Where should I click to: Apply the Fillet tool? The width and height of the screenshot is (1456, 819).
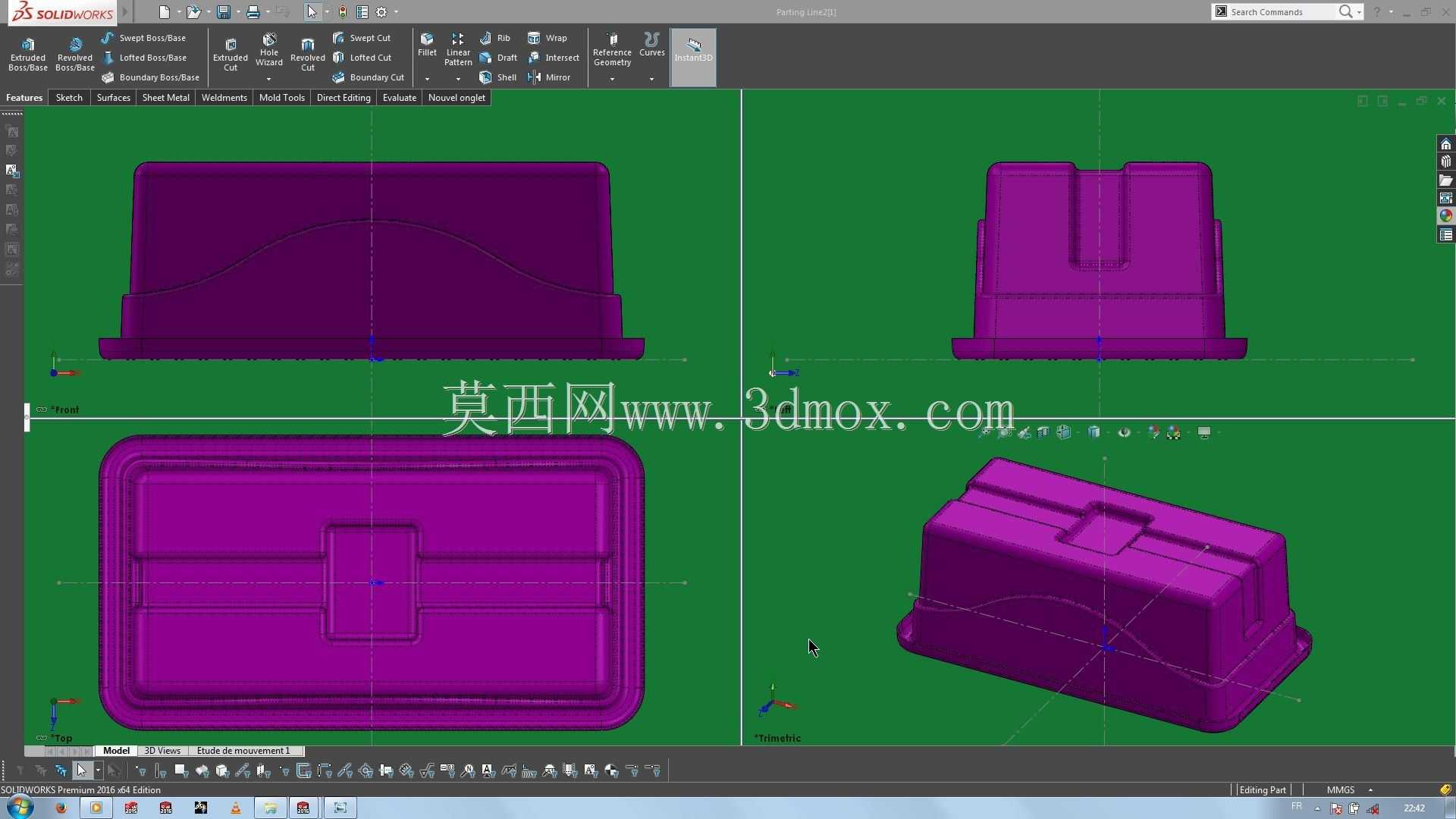pyautogui.click(x=427, y=45)
